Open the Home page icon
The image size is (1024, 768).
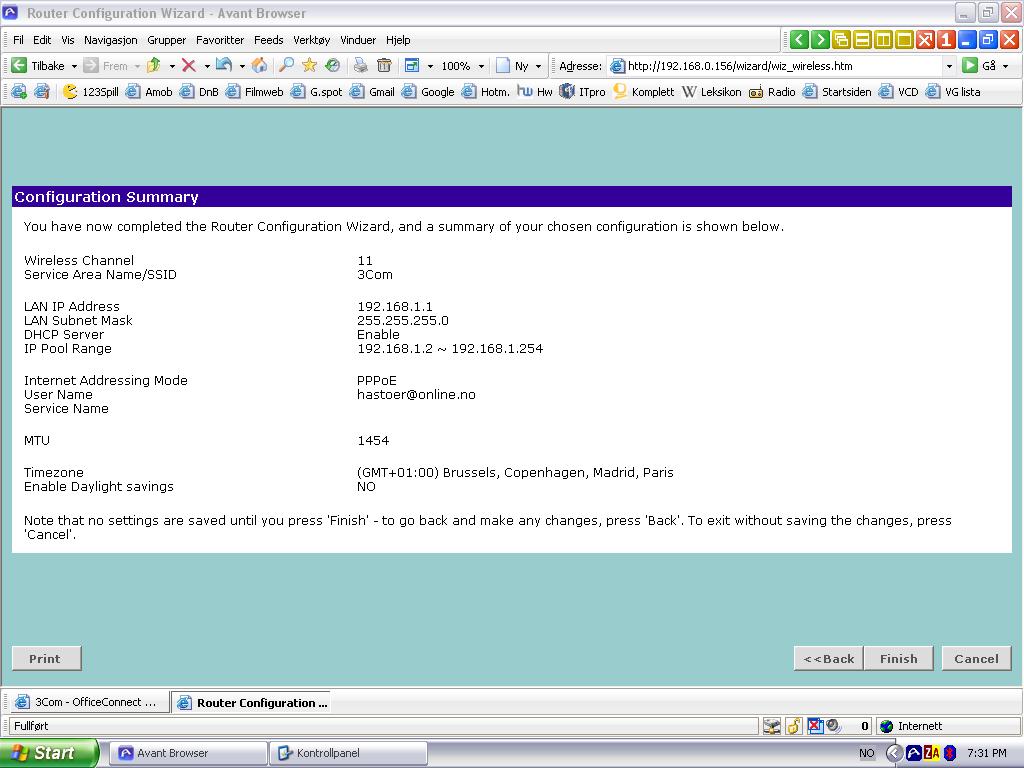pyautogui.click(x=259, y=65)
